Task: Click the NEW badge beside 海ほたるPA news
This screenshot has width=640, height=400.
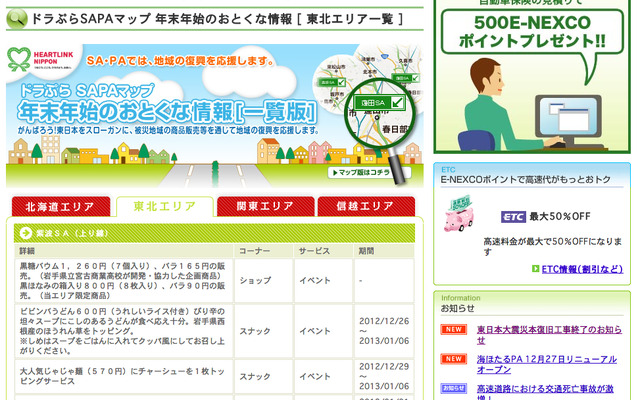Action: tap(453, 359)
